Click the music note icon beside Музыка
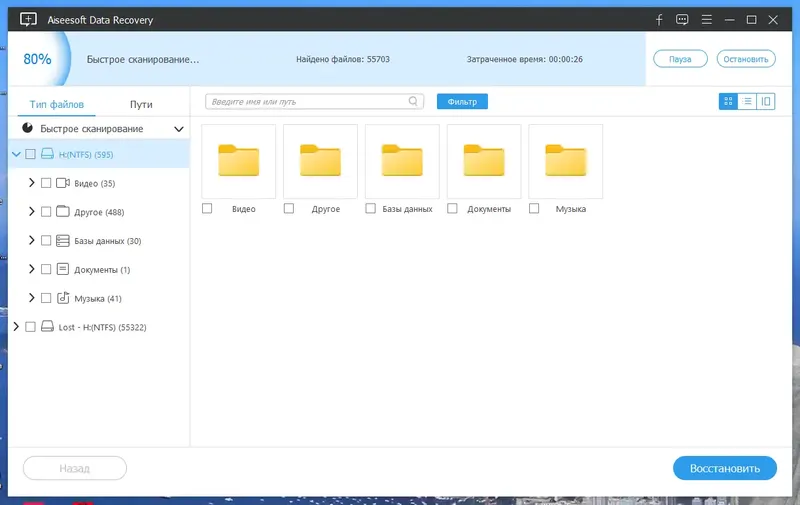 click(x=63, y=297)
